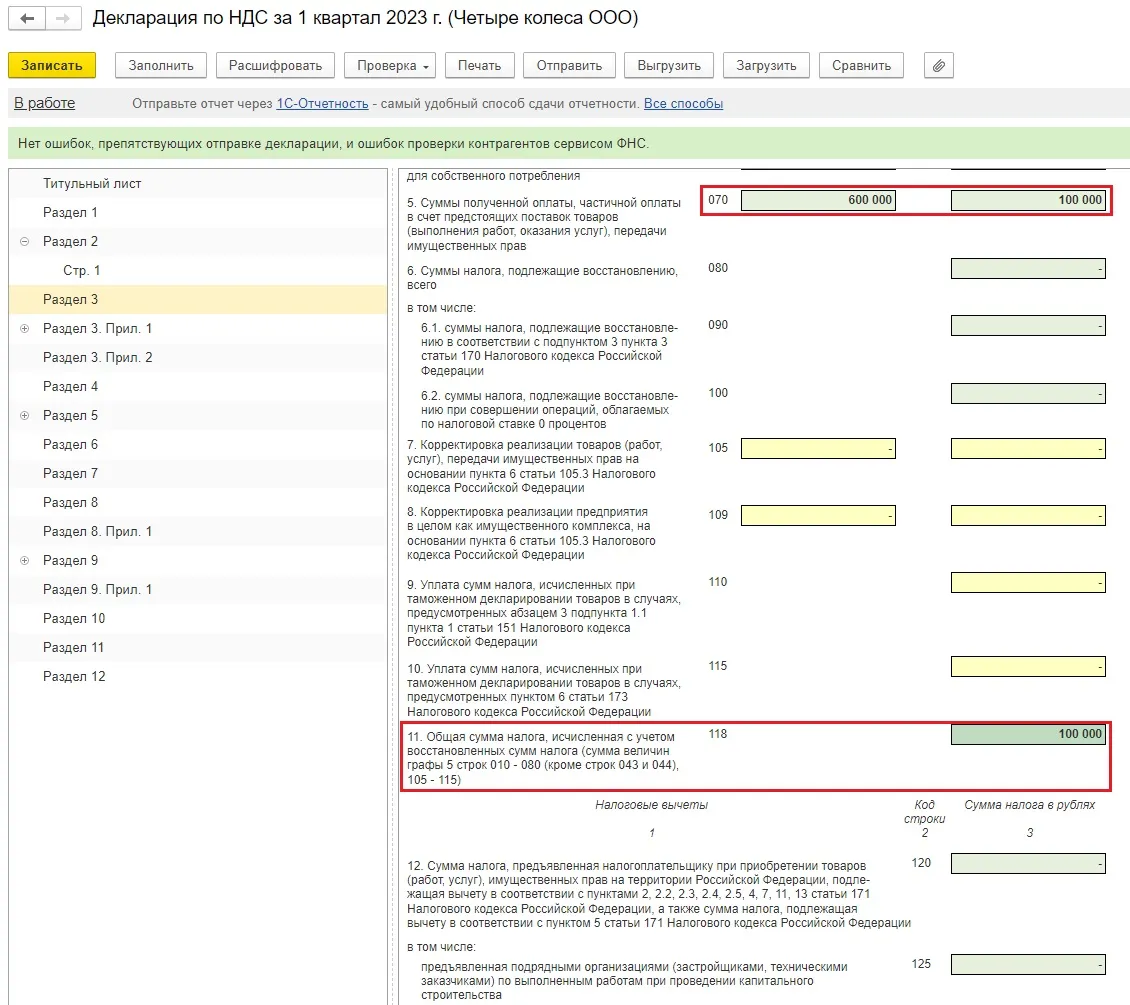Collapse the Раздел 2 tree node
Image resolution: width=1130 pixels, height=1005 pixels.
click(x=24, y=242)
